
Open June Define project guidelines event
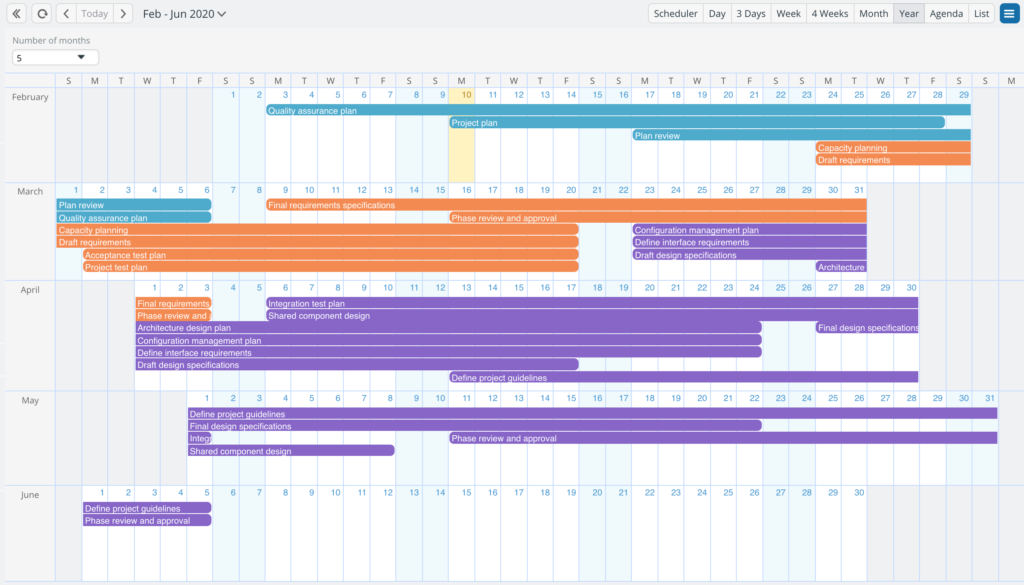coord(147,508)
